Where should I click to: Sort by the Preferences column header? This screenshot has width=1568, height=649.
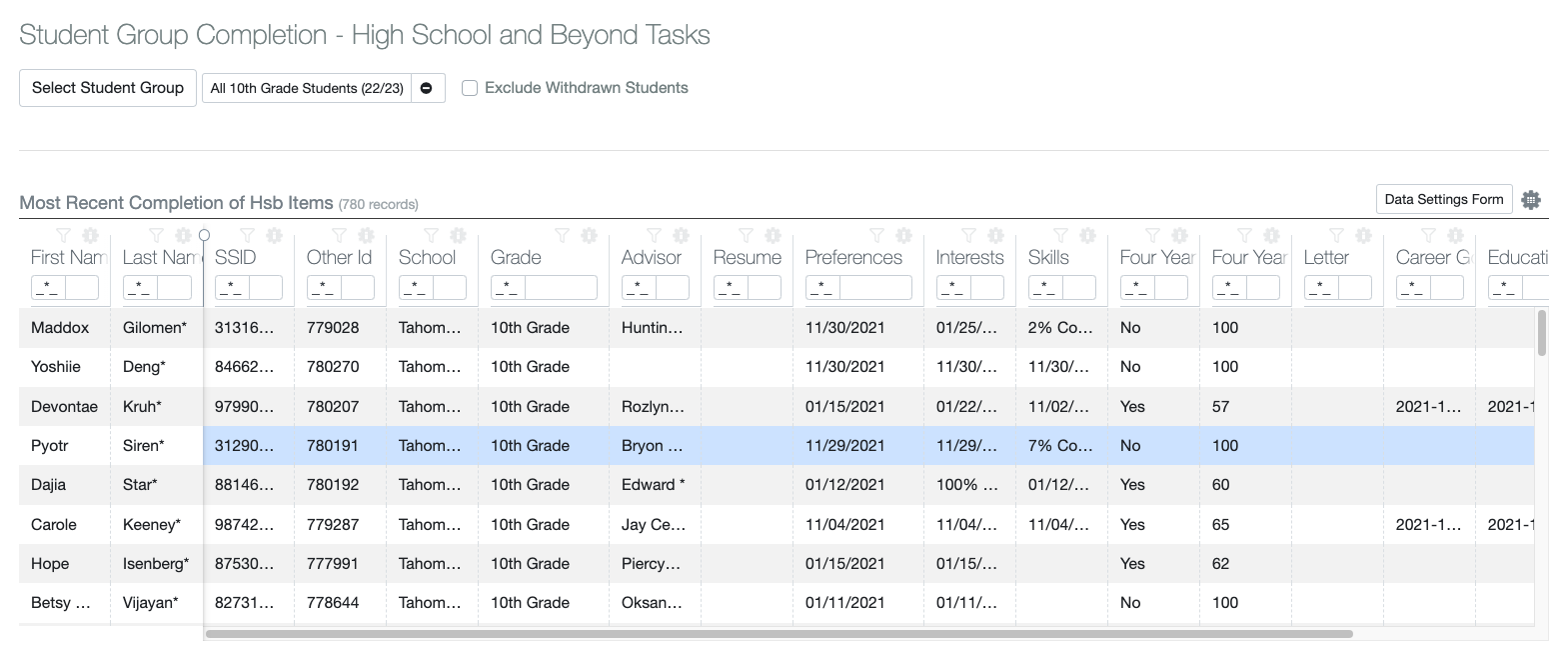click(853, 257)
